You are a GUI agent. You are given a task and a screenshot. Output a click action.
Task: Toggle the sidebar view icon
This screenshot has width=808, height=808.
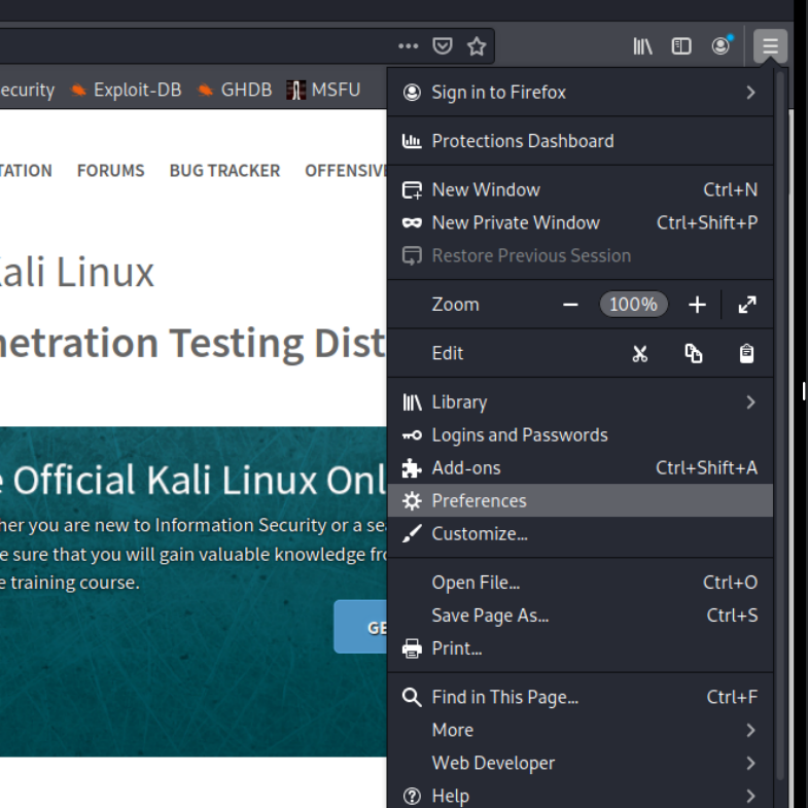pyautogui.click(x=681, y=46)
